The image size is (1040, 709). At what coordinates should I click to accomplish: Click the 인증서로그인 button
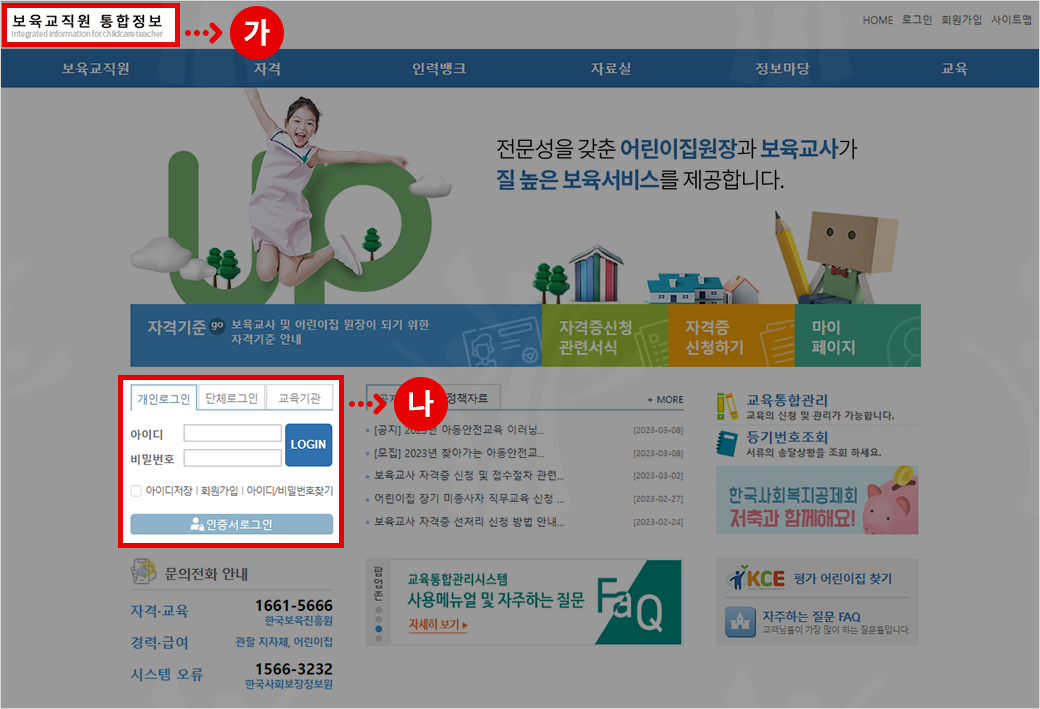pos(231,524)
